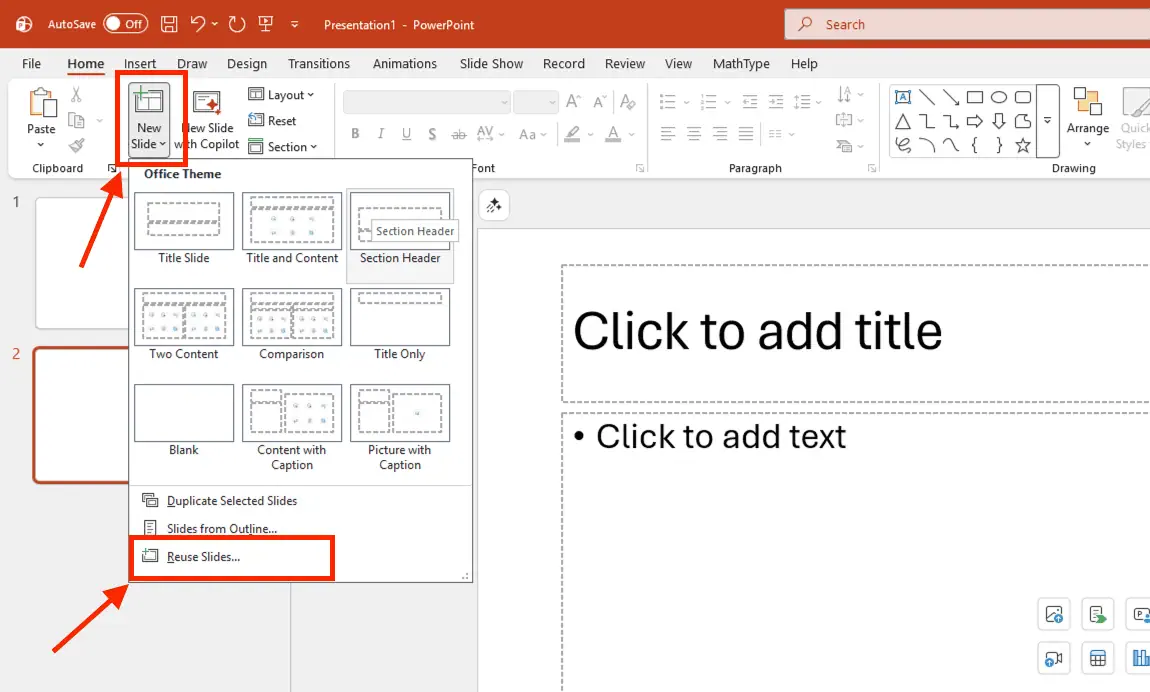This screenshot has height=692, width=1150.
Task: Click the Save icon in title bar
Action: click(169, 24)
